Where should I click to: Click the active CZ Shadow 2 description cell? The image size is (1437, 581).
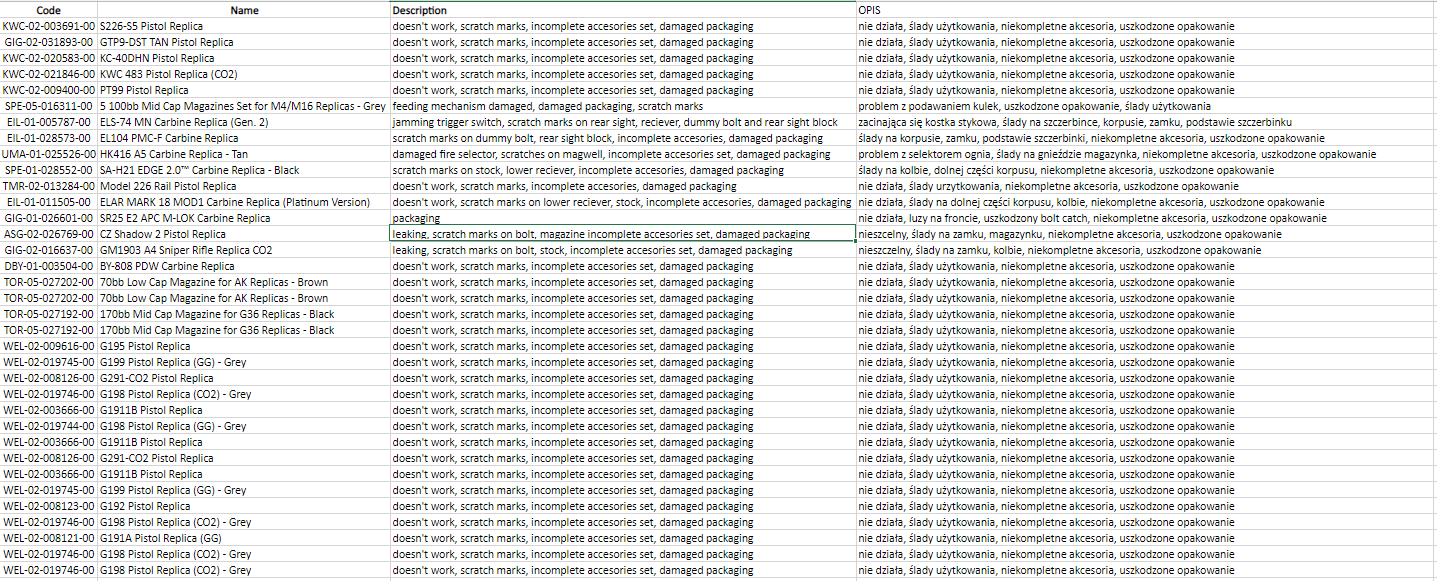620,234
